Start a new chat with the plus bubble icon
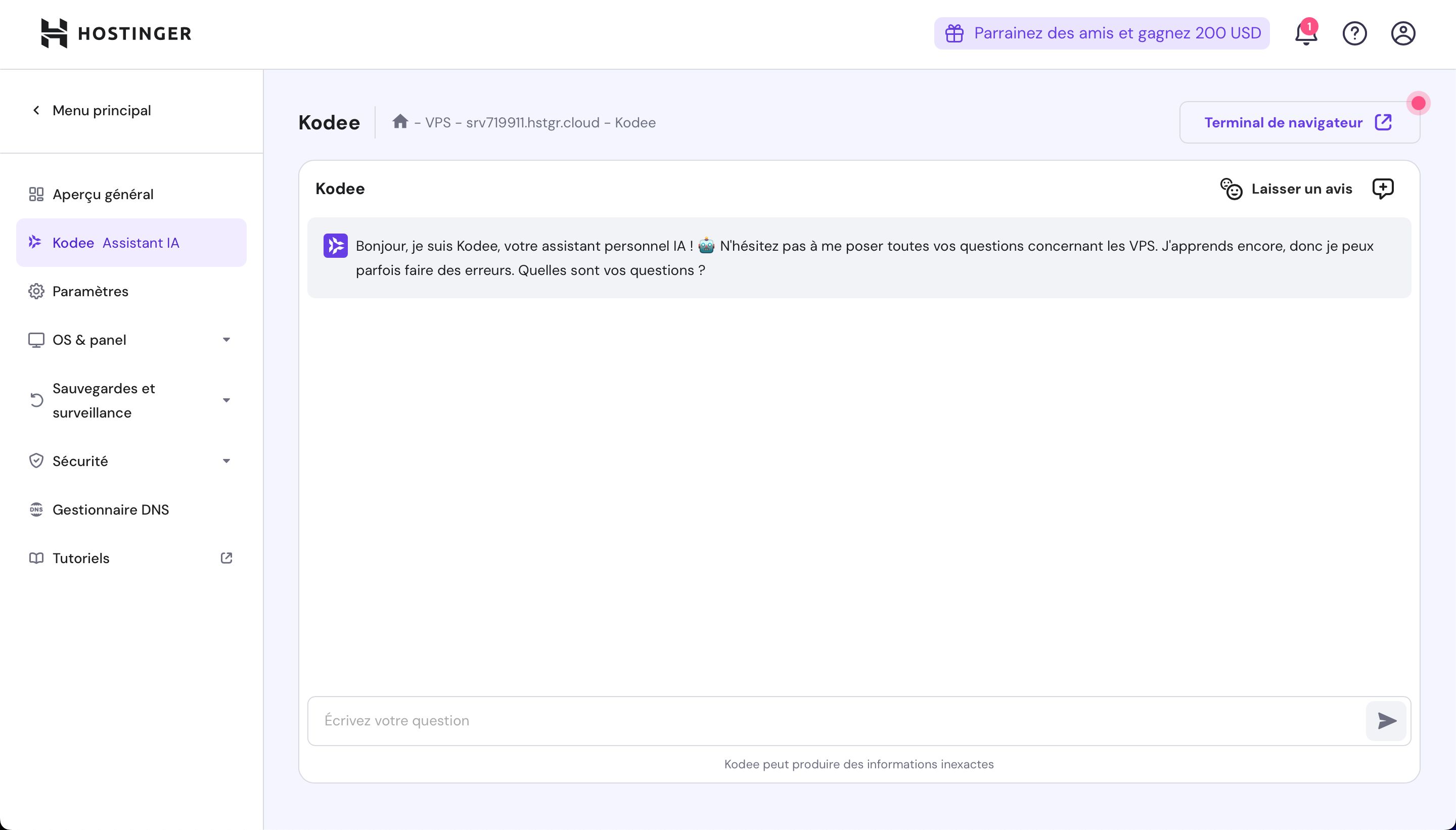1456x830 pixels. click(1383, 189)
